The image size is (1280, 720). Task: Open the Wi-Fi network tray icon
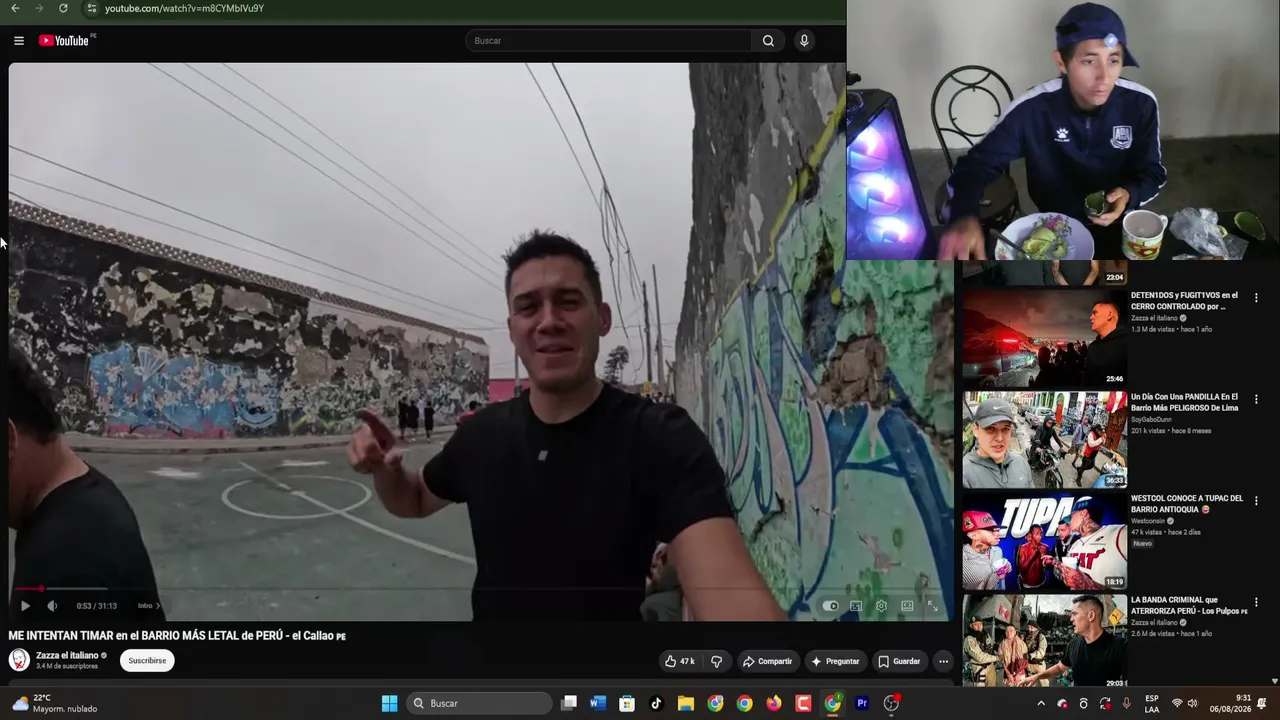click(x=1177, y=704)
